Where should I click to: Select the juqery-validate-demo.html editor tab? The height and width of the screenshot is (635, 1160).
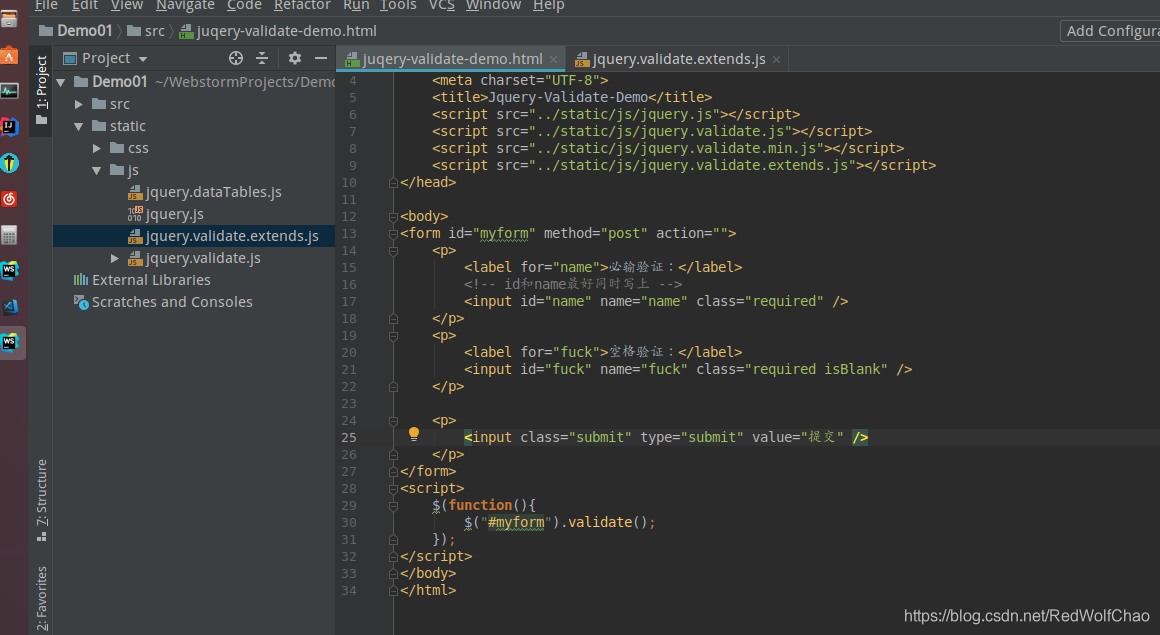(452, 59)
